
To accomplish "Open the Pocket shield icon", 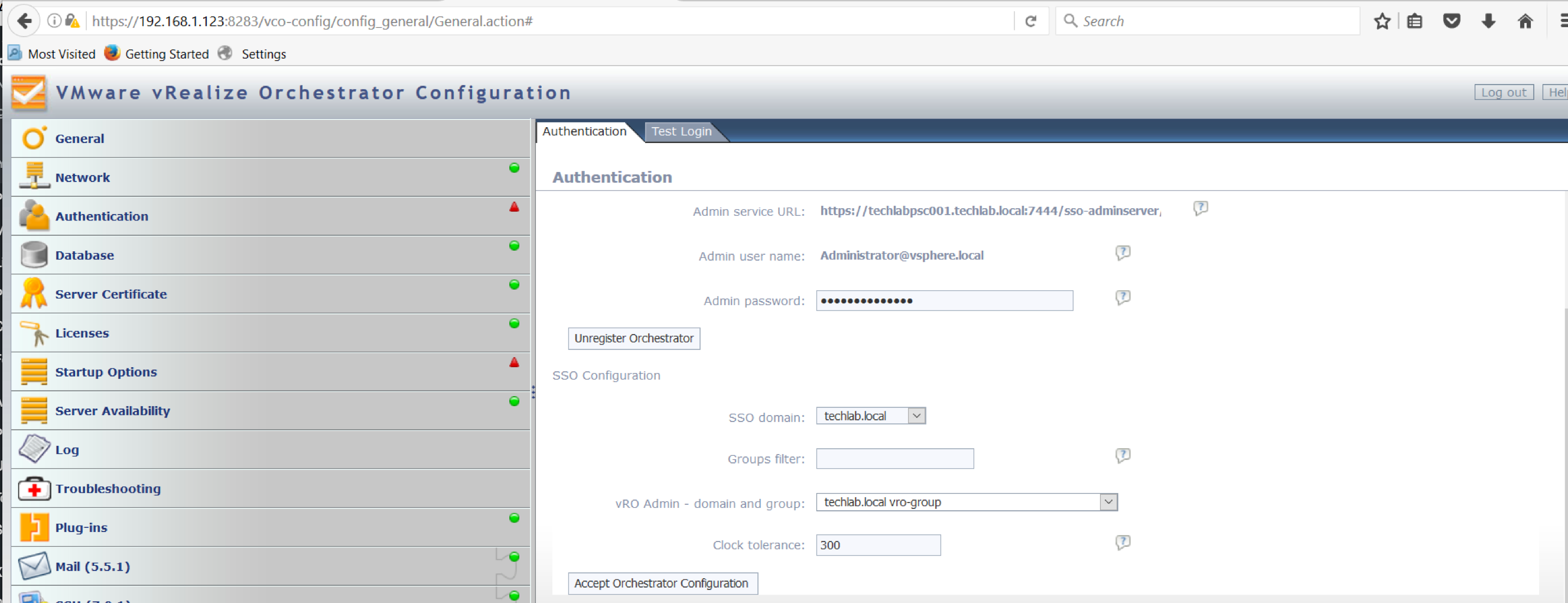I will tap(1452, 21).
